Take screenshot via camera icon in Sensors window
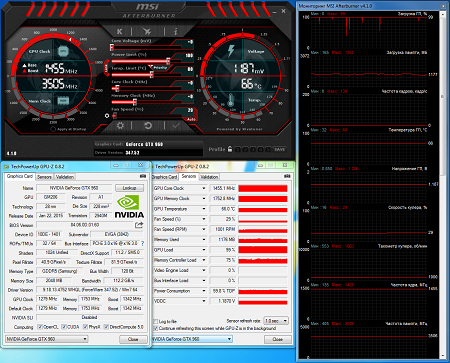The image size is (450, 363). (x=287, y=176)
